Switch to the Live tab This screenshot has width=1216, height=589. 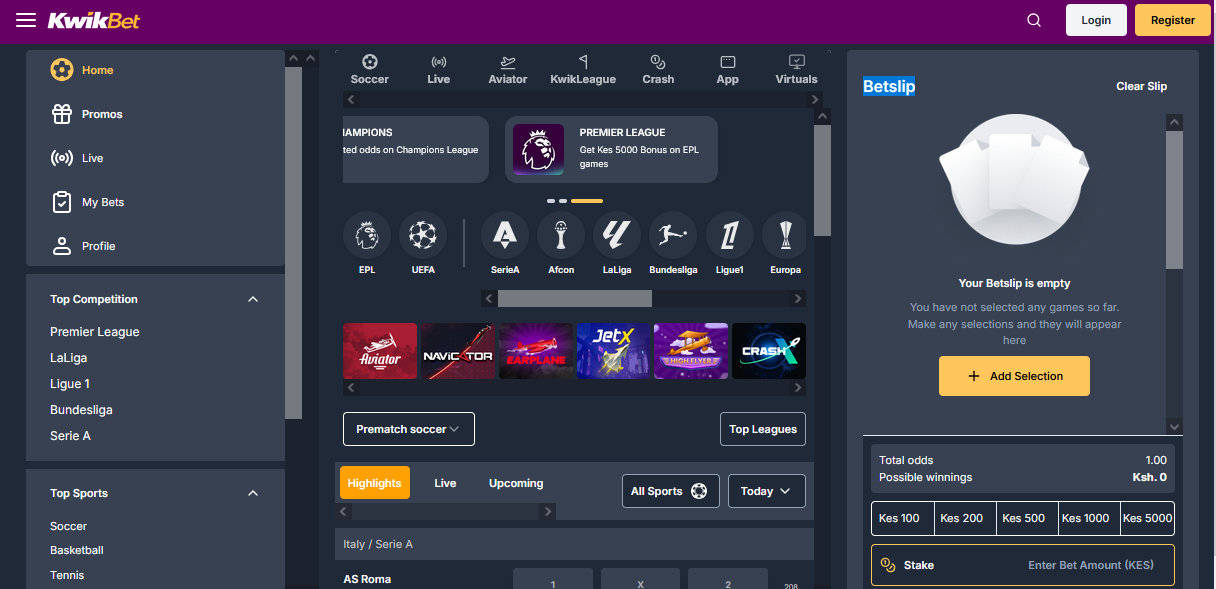[445, 482]
